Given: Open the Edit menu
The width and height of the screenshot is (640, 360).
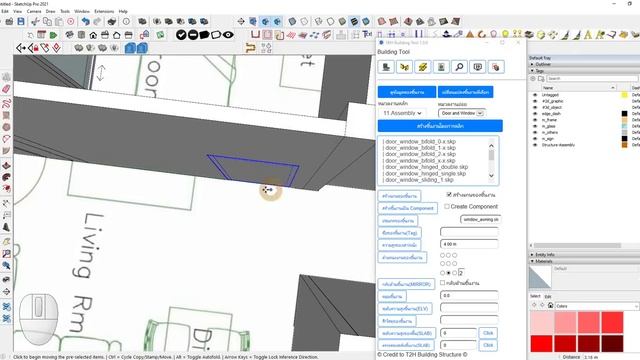Looking at the screenshot, I should [x=5, y=11].
